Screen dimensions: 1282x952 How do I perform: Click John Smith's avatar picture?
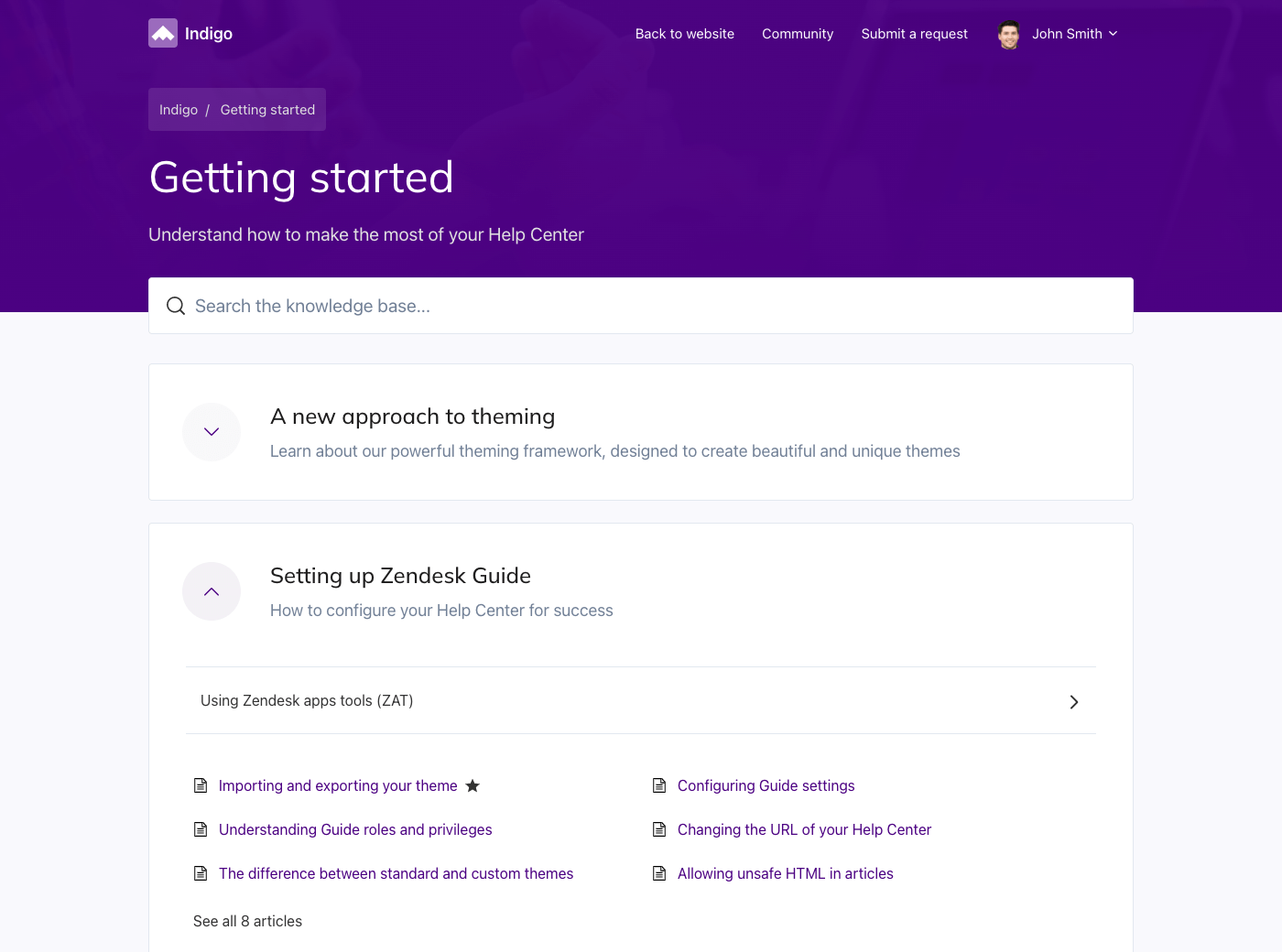(x=1009, y=35)
